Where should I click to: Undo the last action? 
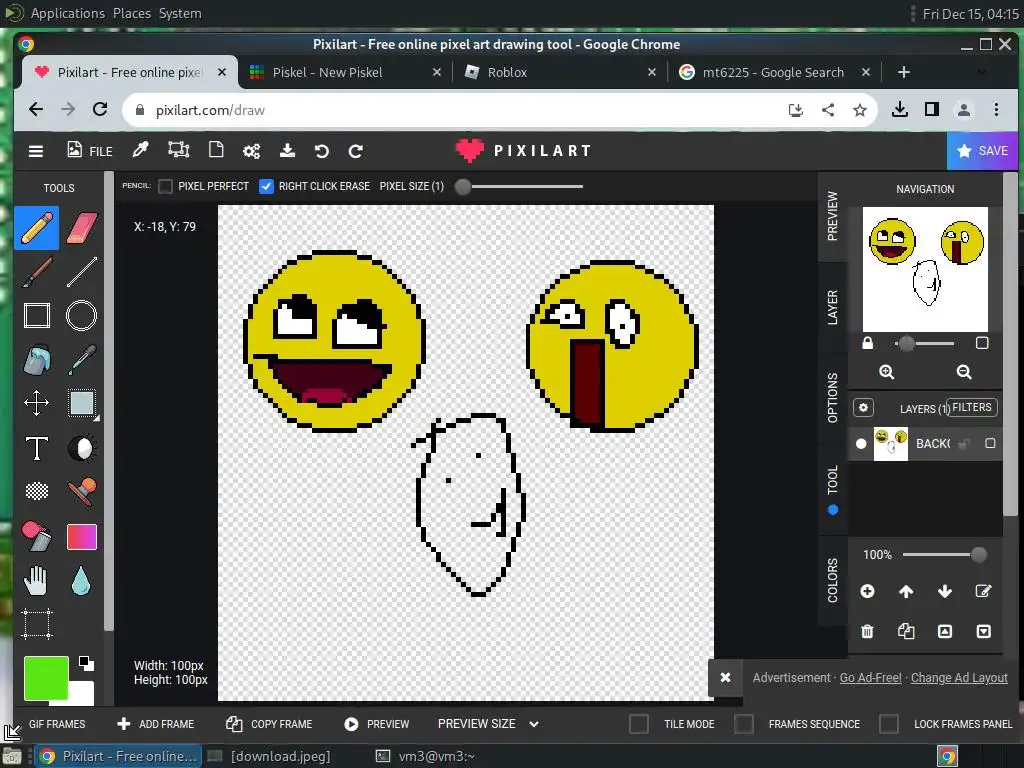point(321,152)
